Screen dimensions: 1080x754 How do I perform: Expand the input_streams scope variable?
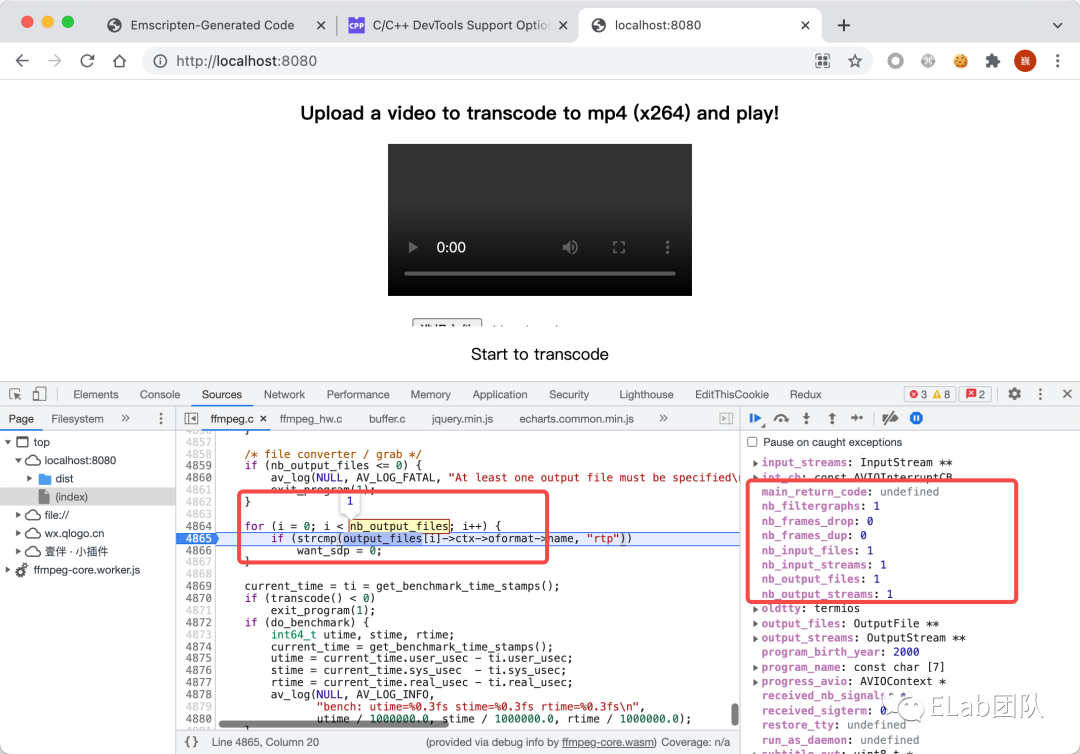pyautogui.click(x=755, y=463)
